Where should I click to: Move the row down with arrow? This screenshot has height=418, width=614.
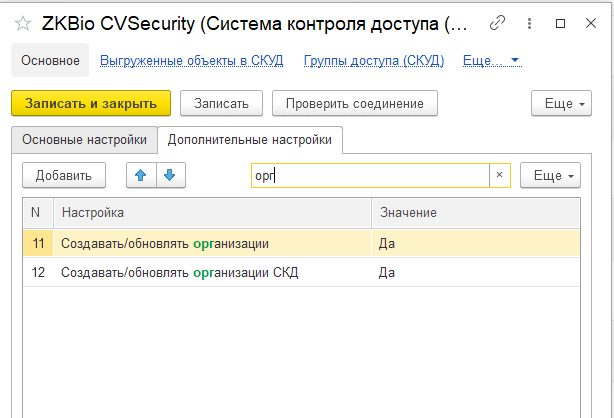click(170, 175)
